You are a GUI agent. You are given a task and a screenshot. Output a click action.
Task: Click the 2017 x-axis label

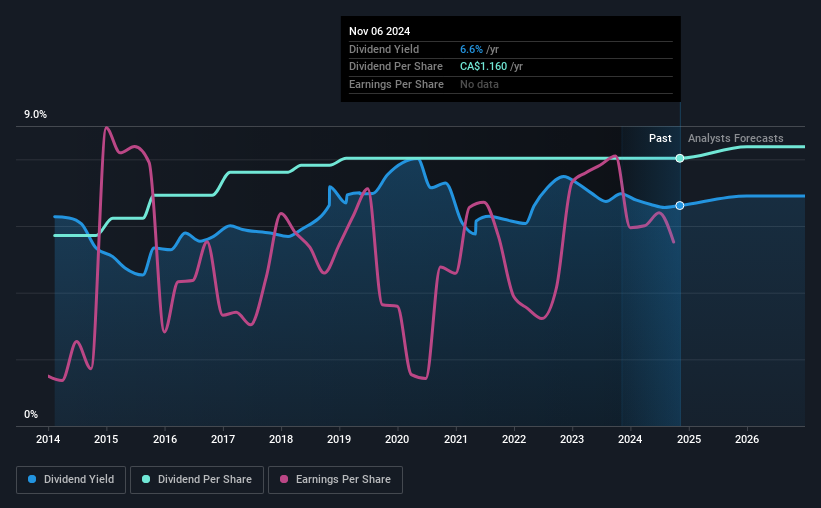(223, 439)
